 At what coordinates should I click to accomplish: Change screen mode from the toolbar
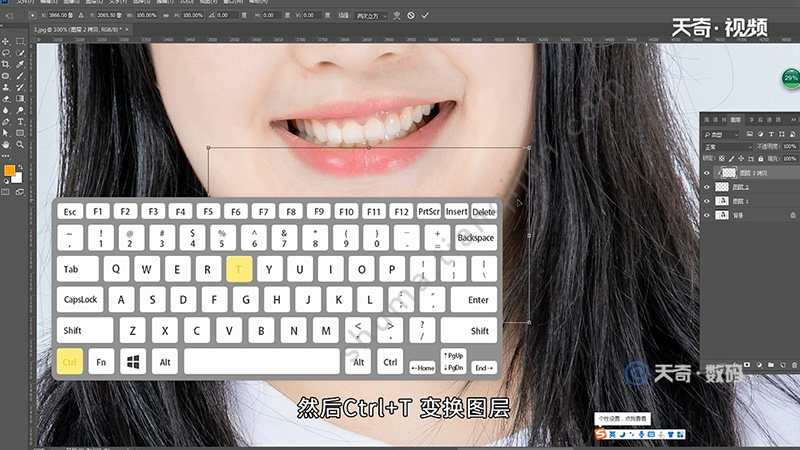[x=20, y=192]
